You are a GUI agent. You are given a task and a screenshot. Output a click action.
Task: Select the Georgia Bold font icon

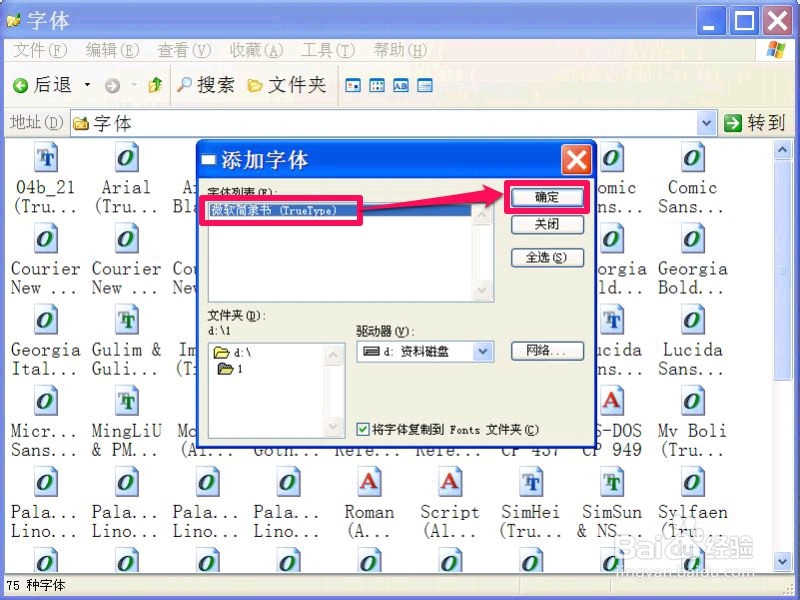[692, 239]
